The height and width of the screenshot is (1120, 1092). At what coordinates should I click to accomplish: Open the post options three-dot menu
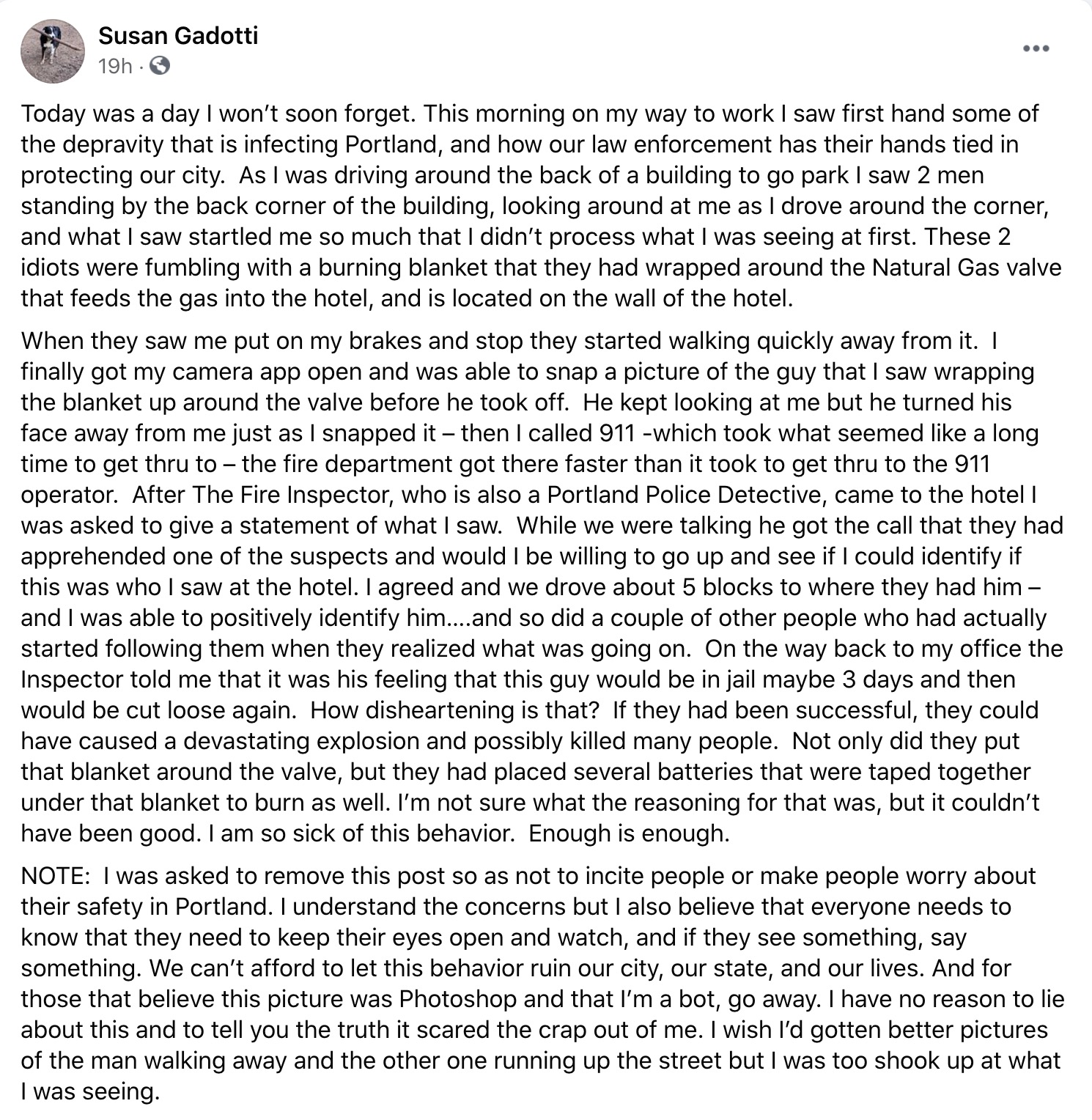(x=1036, y=49)
